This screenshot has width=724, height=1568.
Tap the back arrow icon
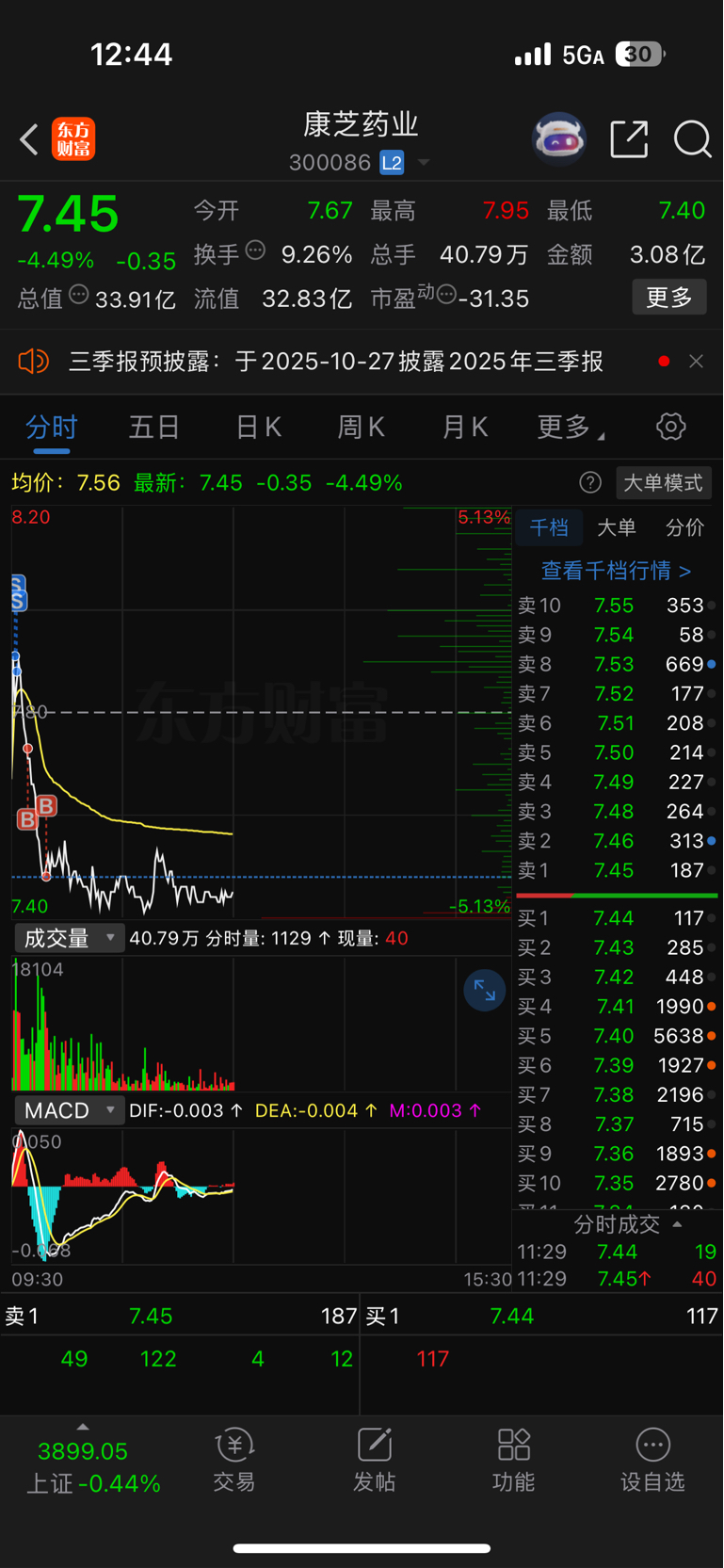click(x=29, y=140)
